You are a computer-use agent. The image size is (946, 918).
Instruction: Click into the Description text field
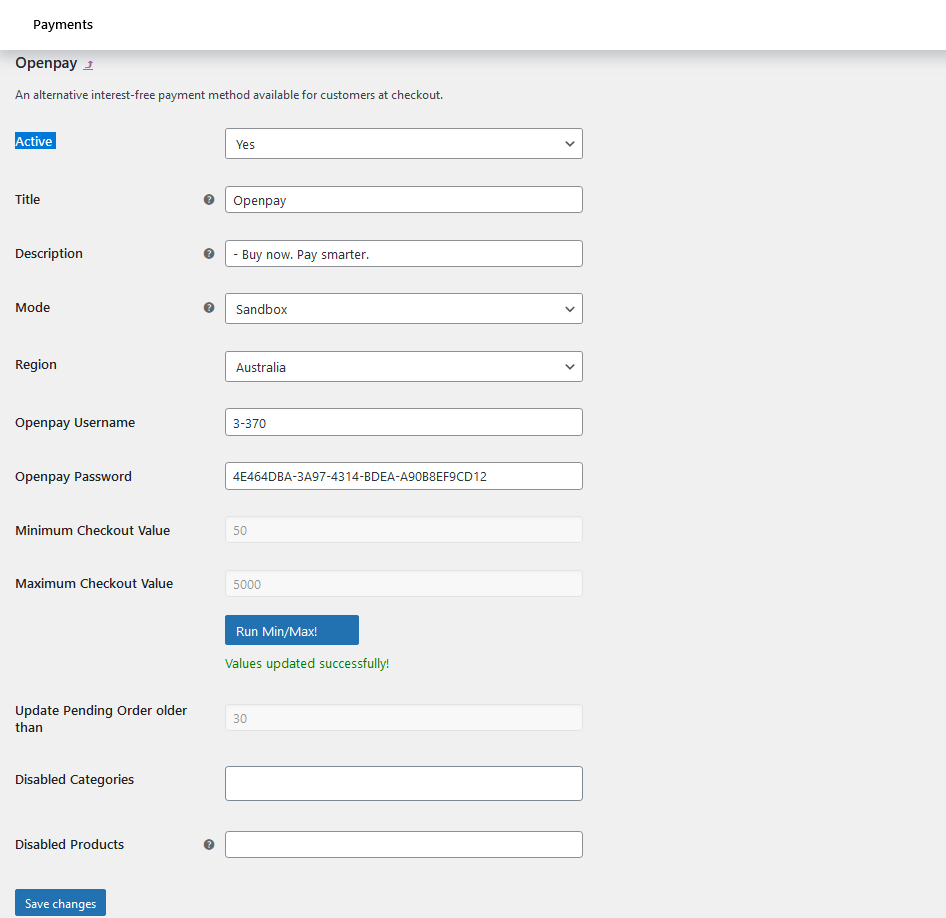click(x=403, y=254)
